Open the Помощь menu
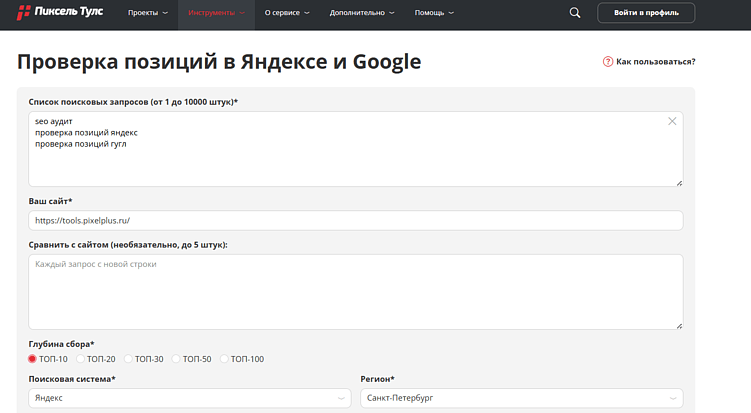The height and width of the screenshot is (413, 751). point(434,13)
